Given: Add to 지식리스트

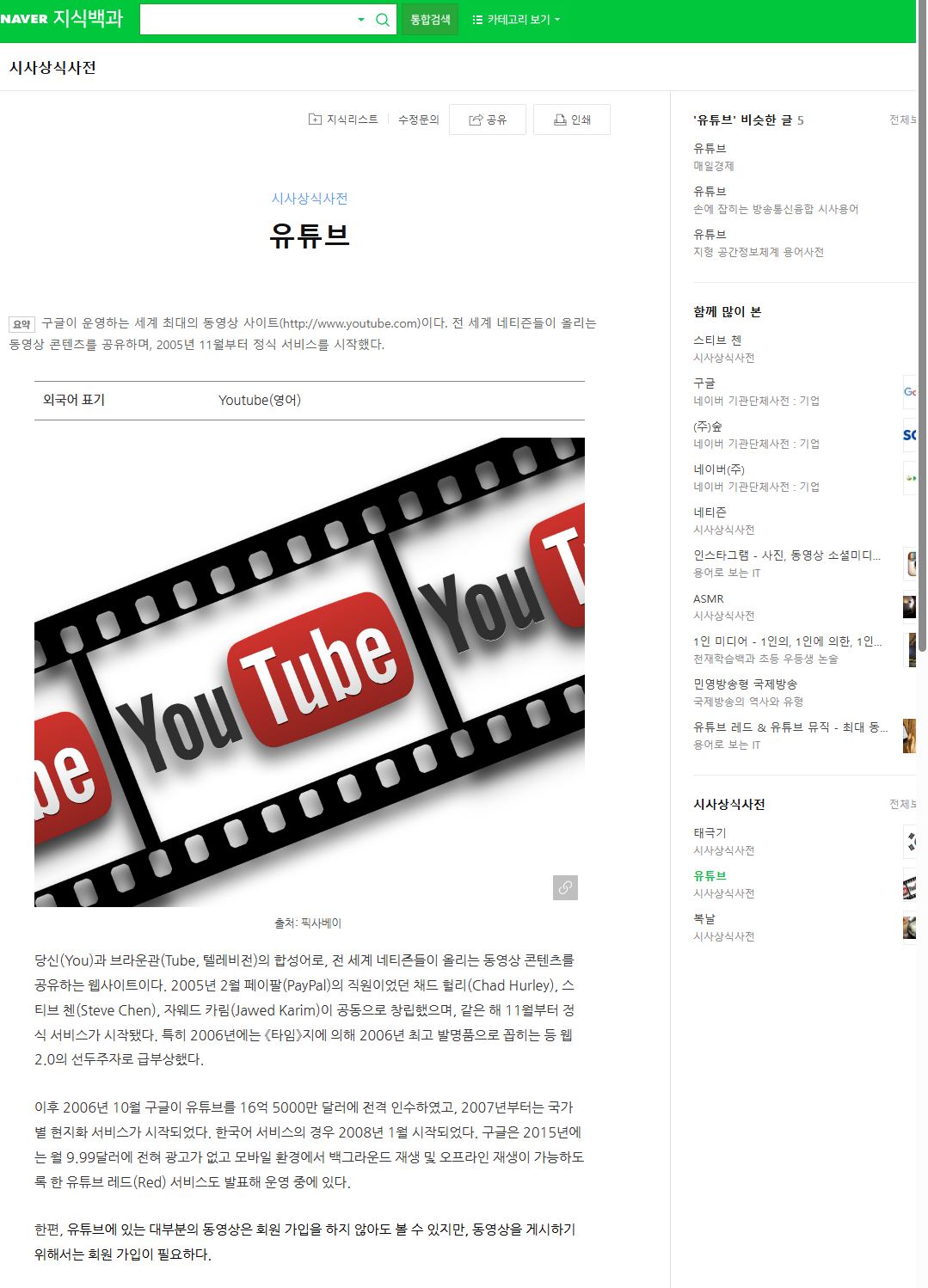Looking at the screenshot, I should [343, 120].
